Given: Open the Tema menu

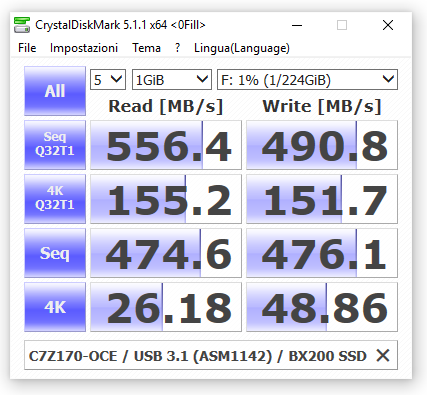Looking at the screenshot, I should (x=146, y=48).
